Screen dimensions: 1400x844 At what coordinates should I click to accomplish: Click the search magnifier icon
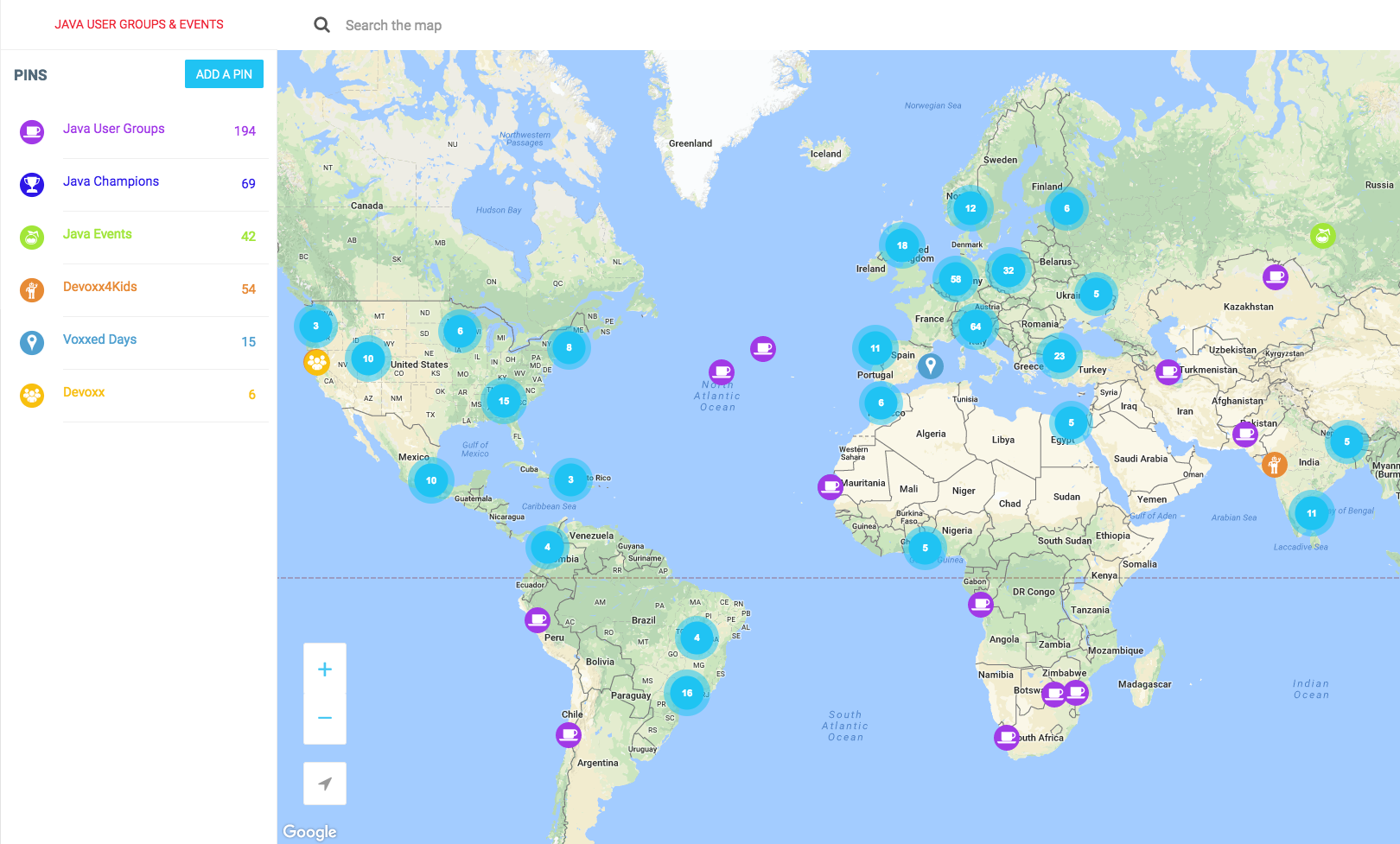(x=321, y=25)
